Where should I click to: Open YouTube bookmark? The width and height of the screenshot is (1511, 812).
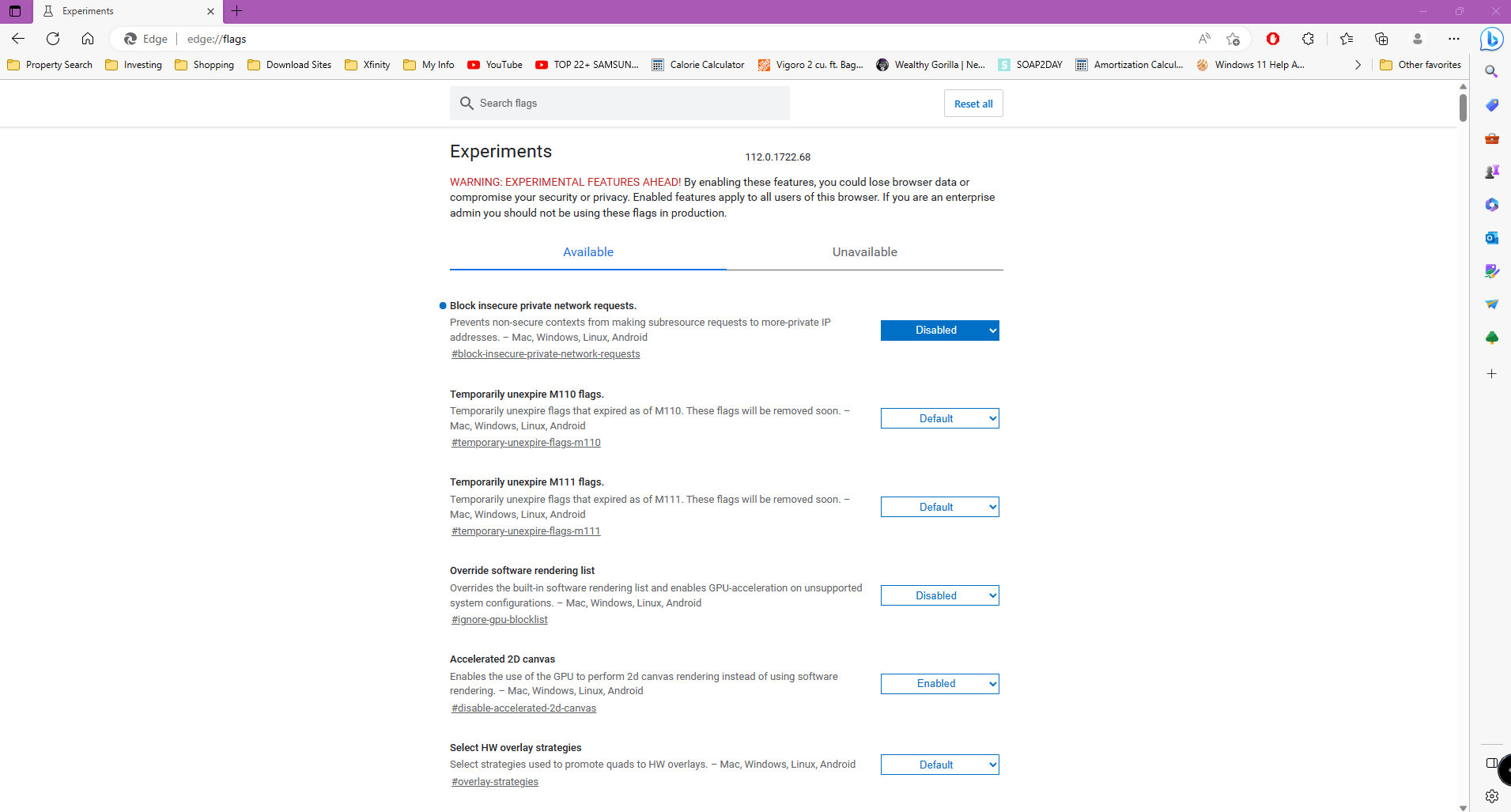click(x=495, y=65)
